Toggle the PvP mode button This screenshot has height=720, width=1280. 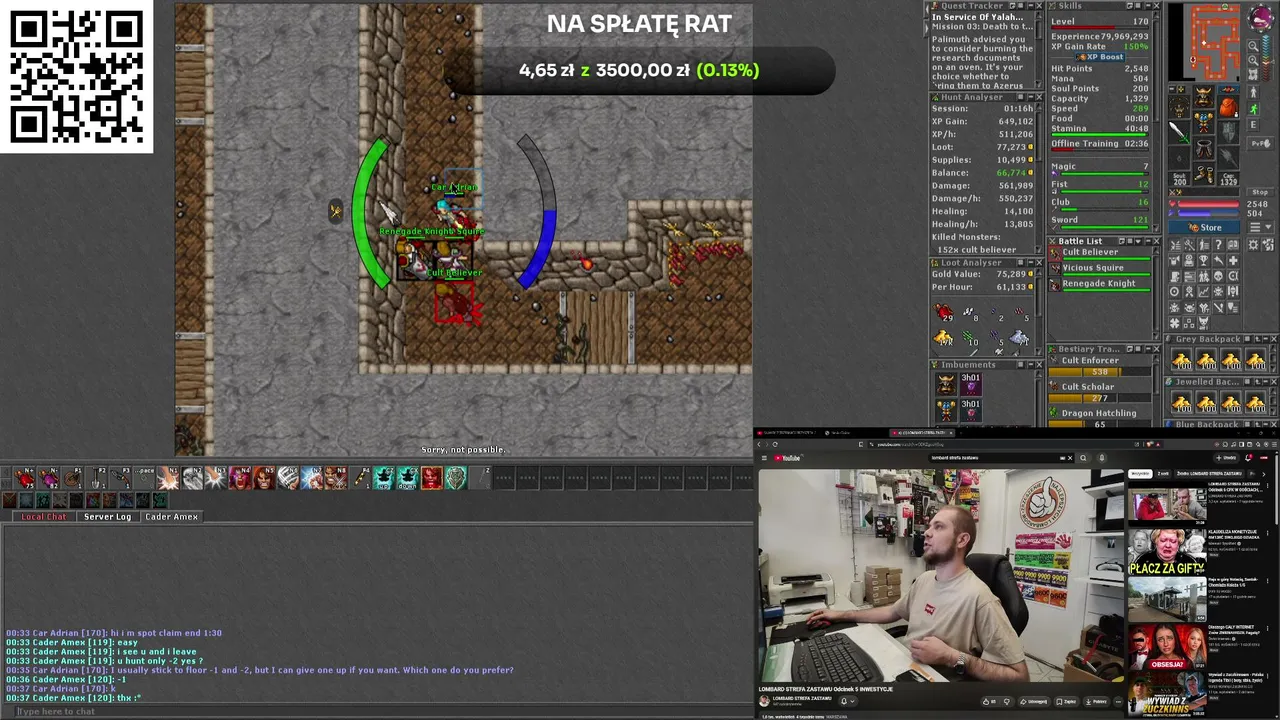1260,143
